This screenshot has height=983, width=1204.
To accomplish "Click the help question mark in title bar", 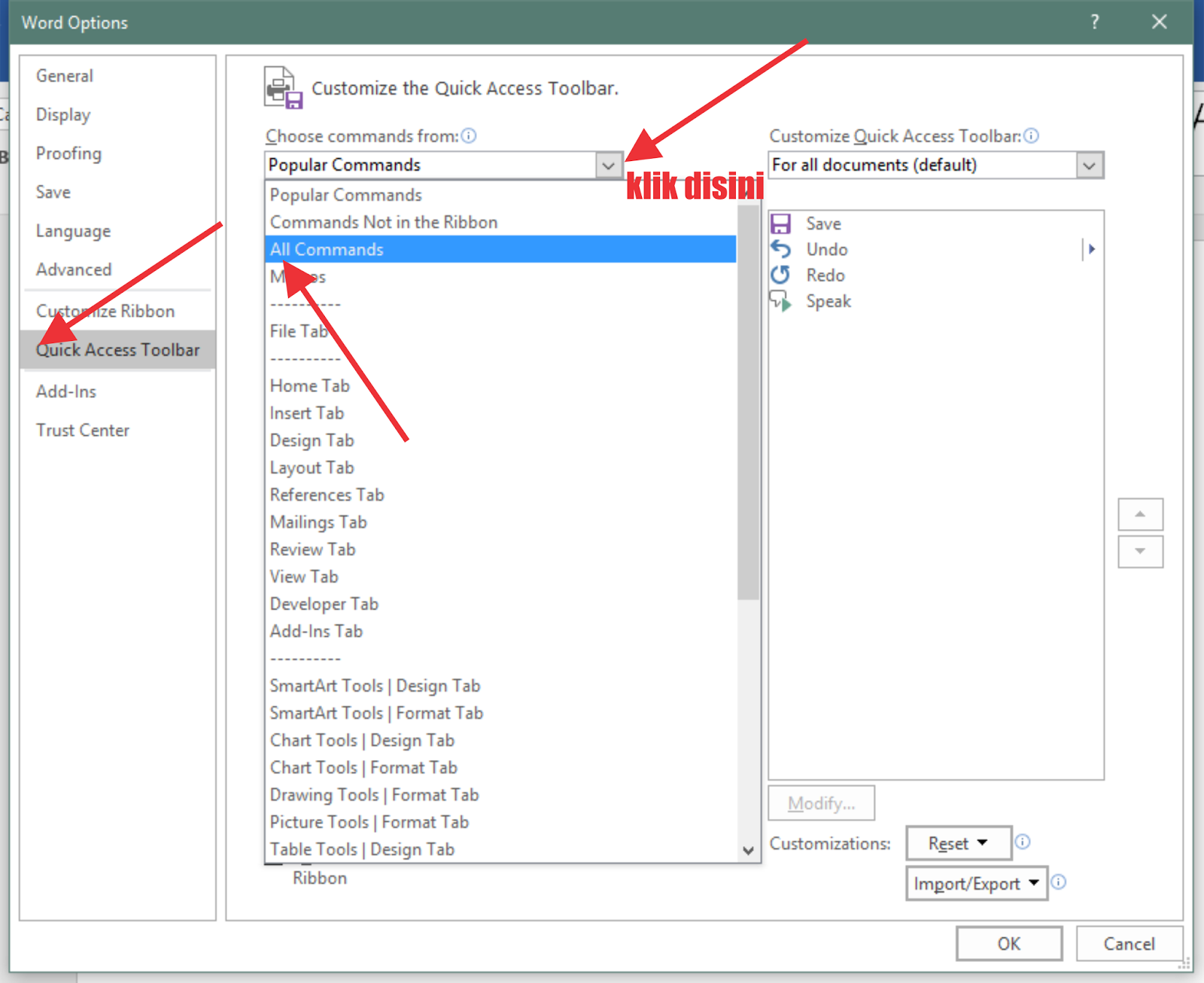I will pos(1095,22).
